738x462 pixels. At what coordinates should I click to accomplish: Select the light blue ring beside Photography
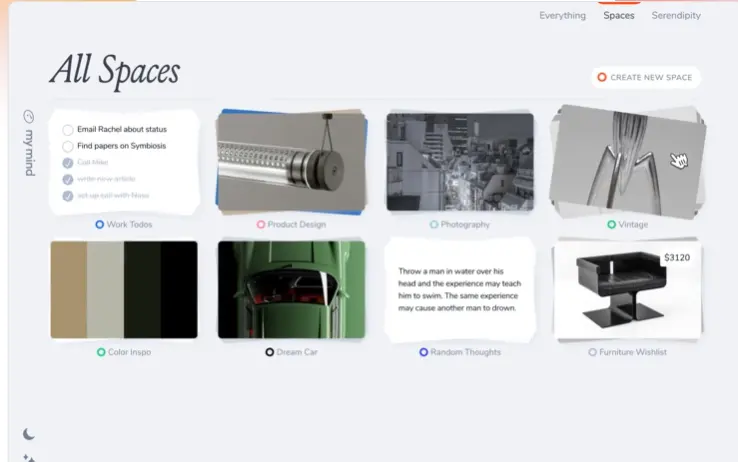click(433, 224)
